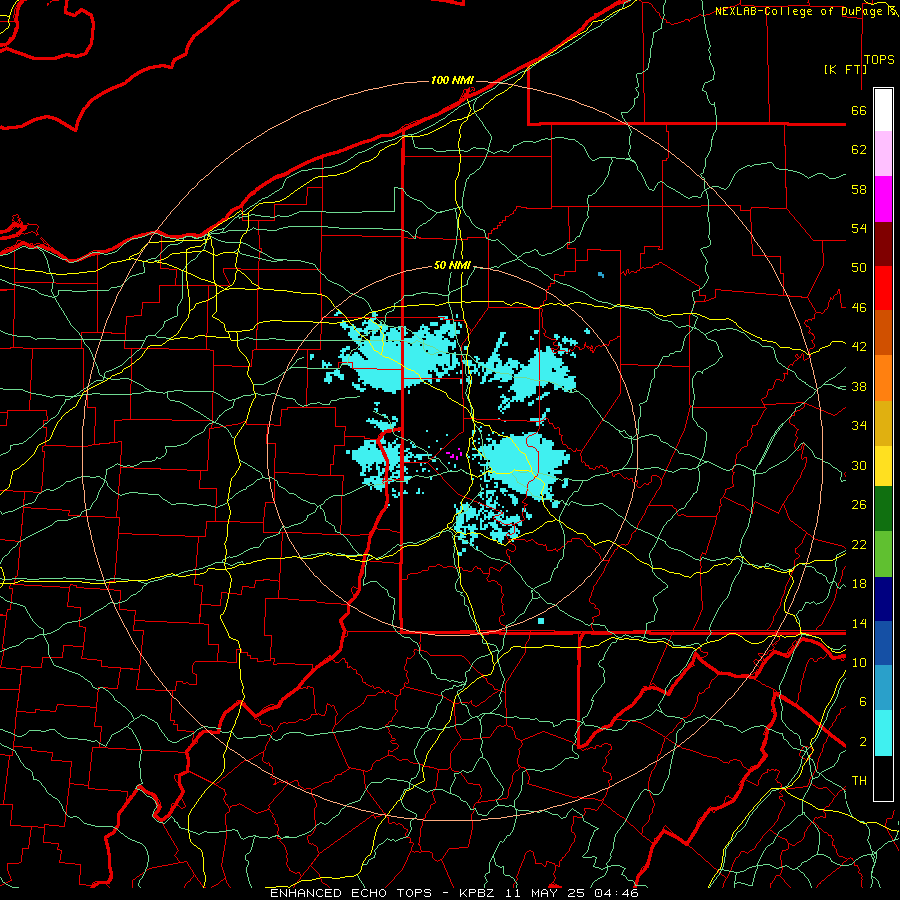The width and height of the screenshot is (900, 900).
Task: Click the magenta swatch in the color scale
Action: click(883, 199)
